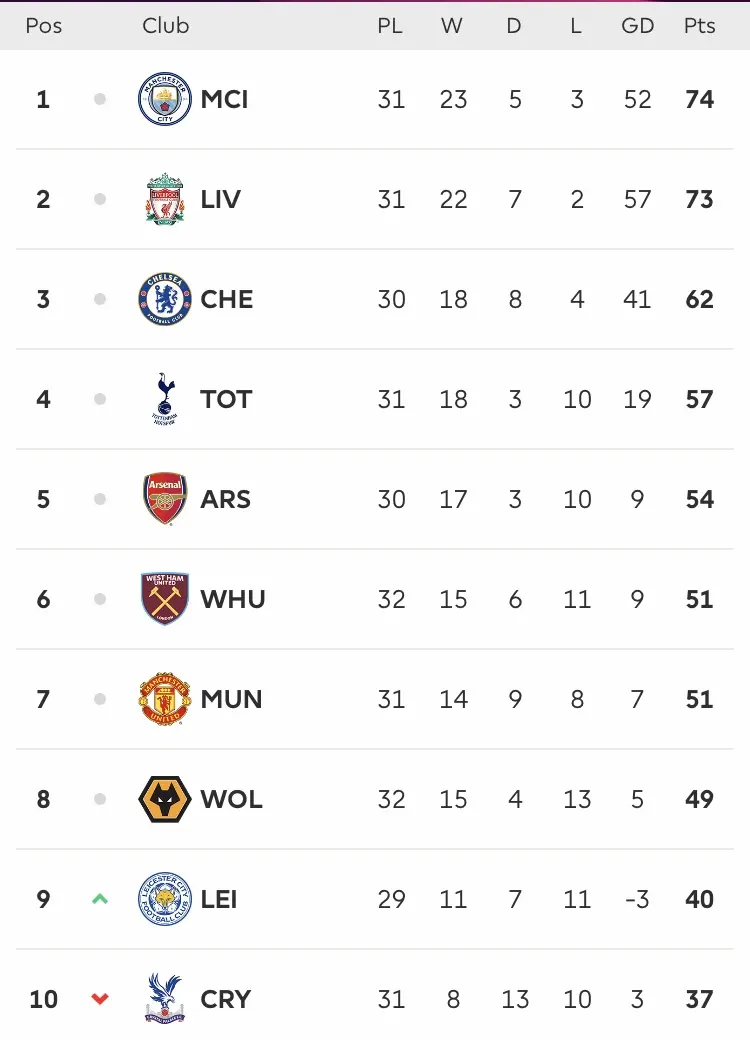
Task: Sort table by GD column header
Action: (x=637, y=25)
